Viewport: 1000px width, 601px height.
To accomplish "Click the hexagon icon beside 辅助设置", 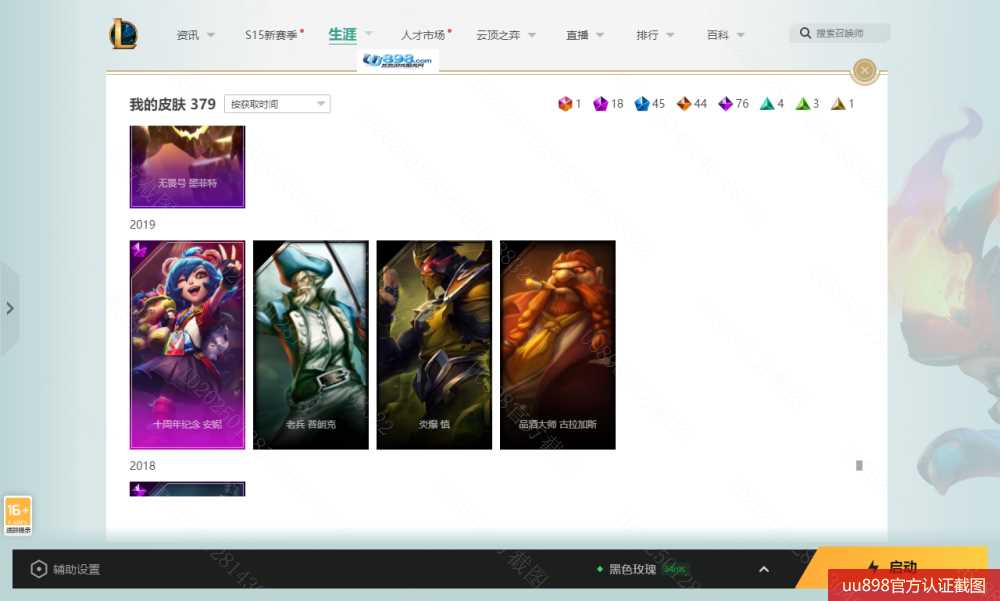I will [39, 569].
